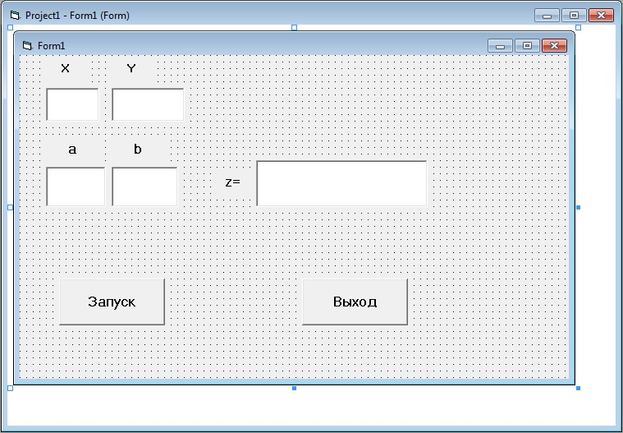Select the text box under label Y
Screen dimensions: 623x433
(x=148, y=104)
